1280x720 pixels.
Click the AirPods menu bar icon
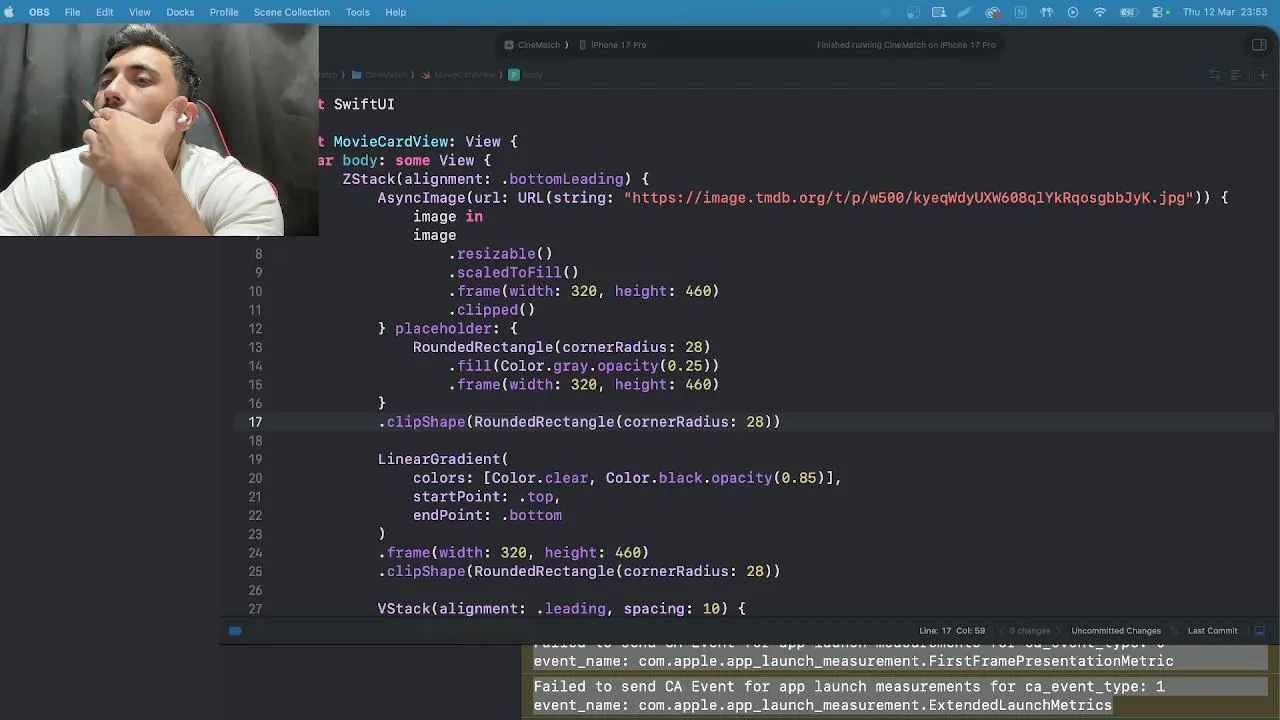[1046, 12]
